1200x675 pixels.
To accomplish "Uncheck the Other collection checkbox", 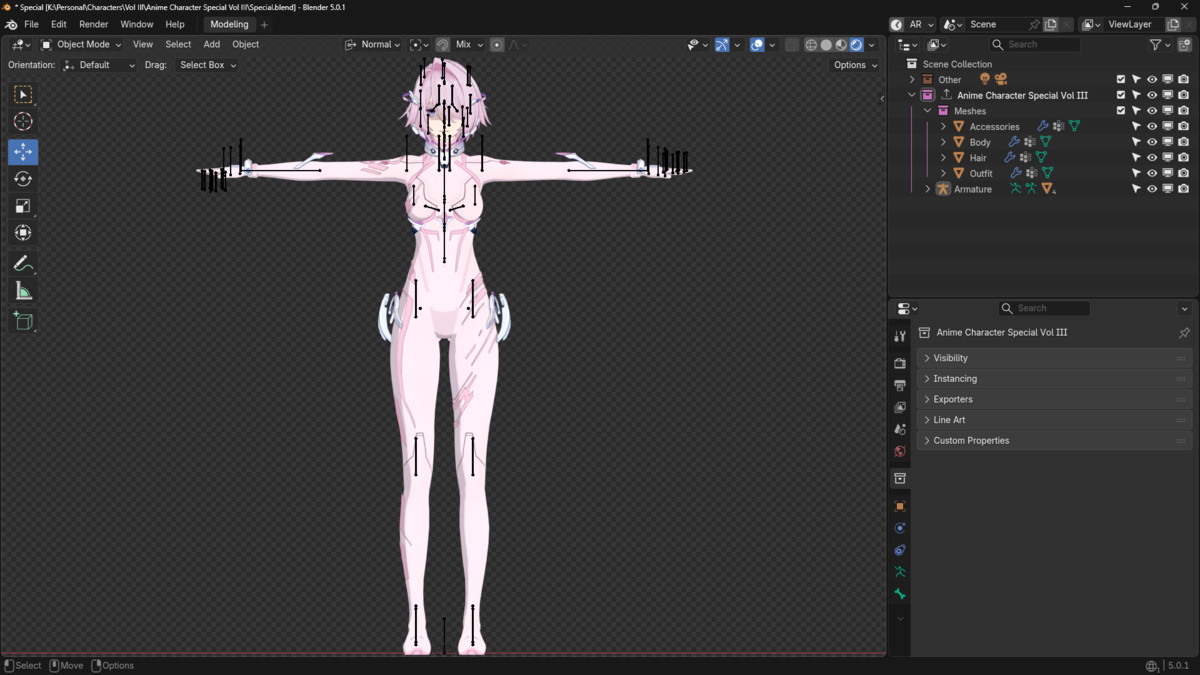I will 1120,80.
